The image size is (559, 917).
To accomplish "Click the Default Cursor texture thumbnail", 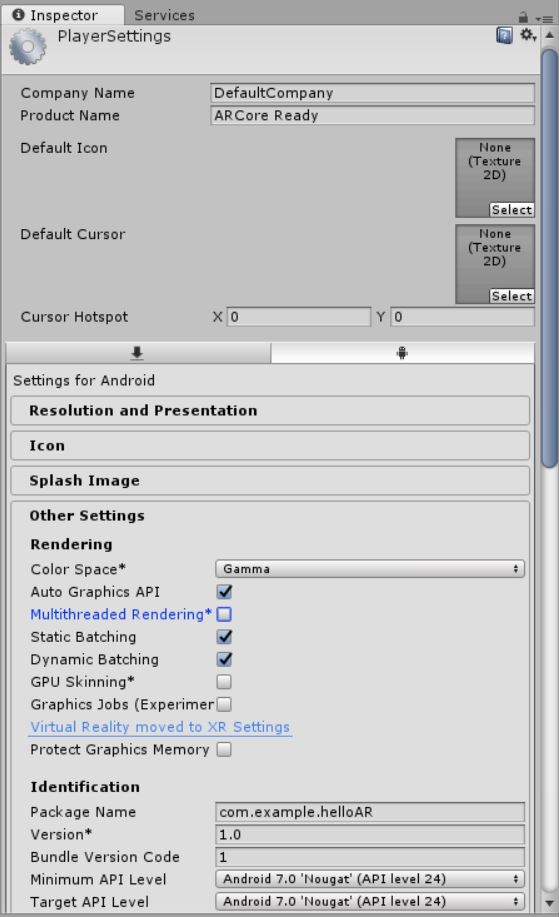I will tap(495, 264).
